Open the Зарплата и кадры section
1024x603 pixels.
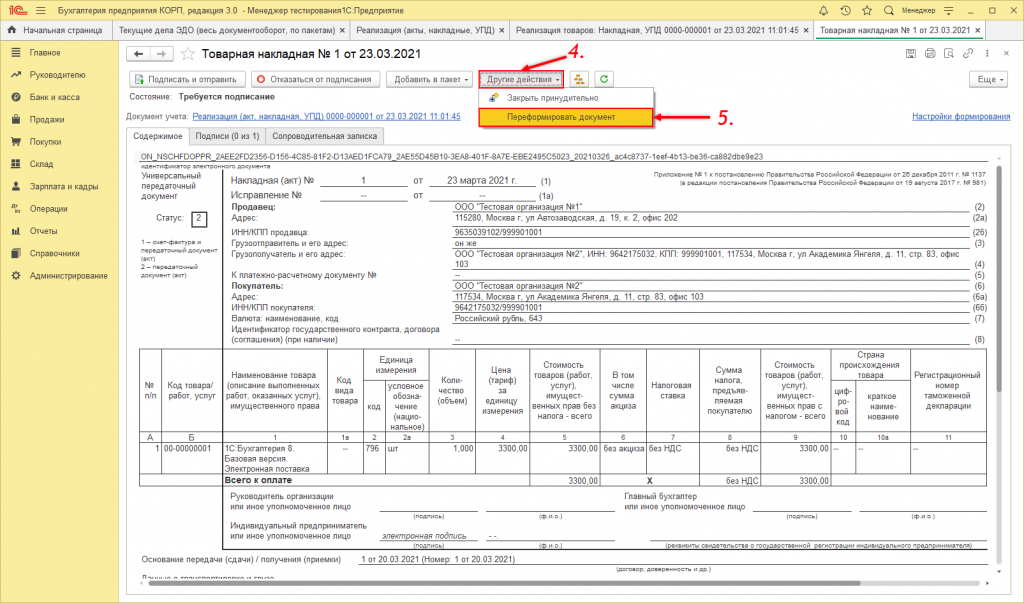[63, 186]
